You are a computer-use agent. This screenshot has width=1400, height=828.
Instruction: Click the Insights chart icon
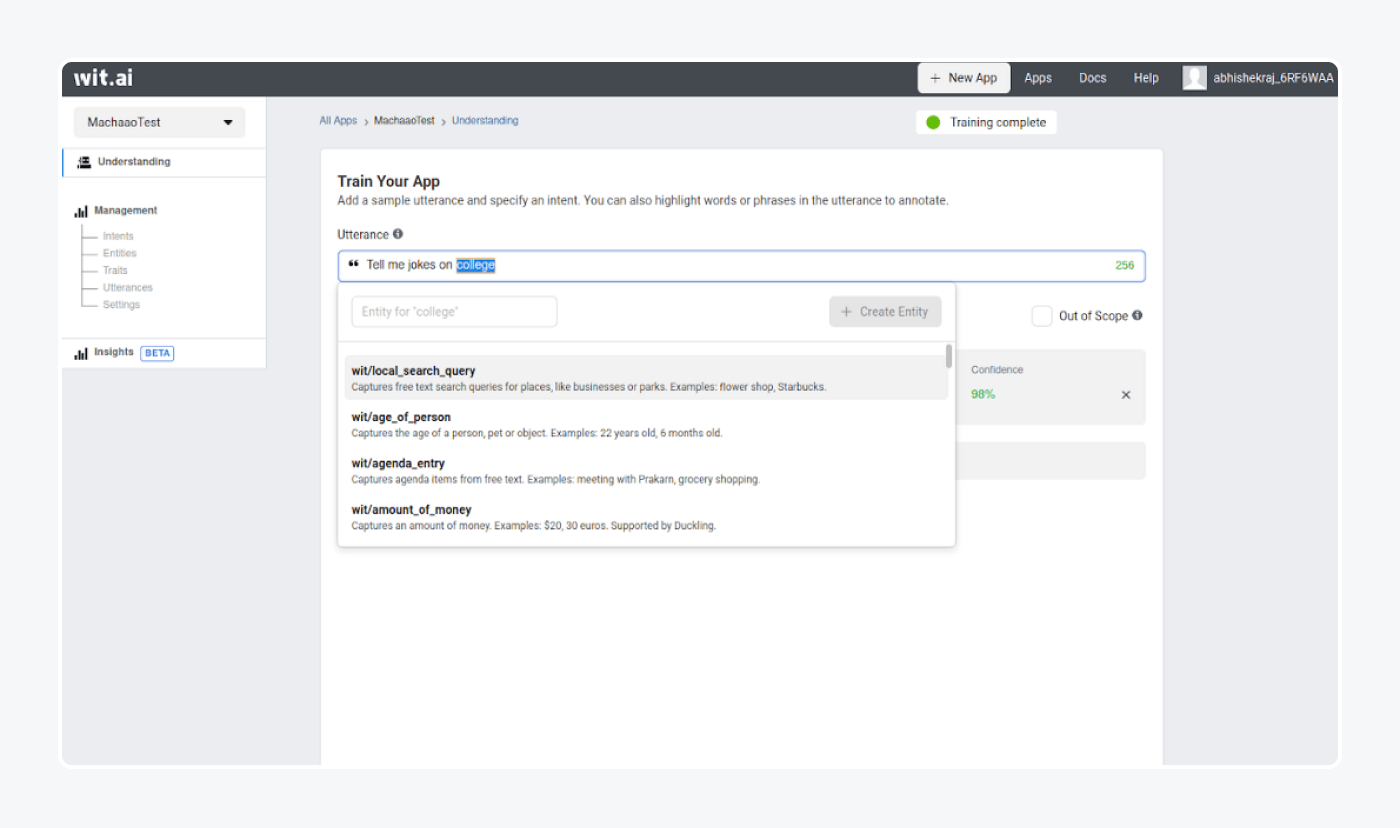(81, 353)
